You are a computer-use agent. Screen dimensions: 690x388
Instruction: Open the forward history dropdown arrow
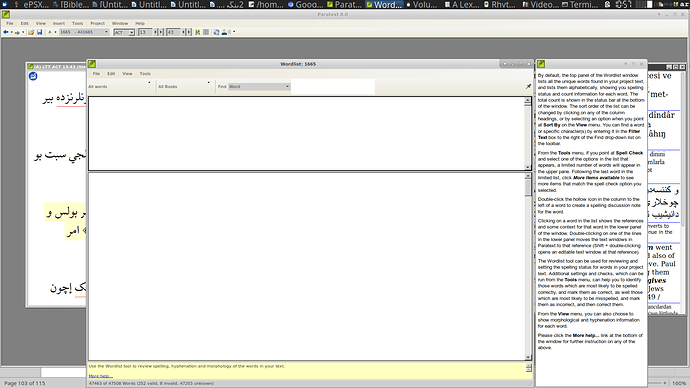tap(23, 32)
